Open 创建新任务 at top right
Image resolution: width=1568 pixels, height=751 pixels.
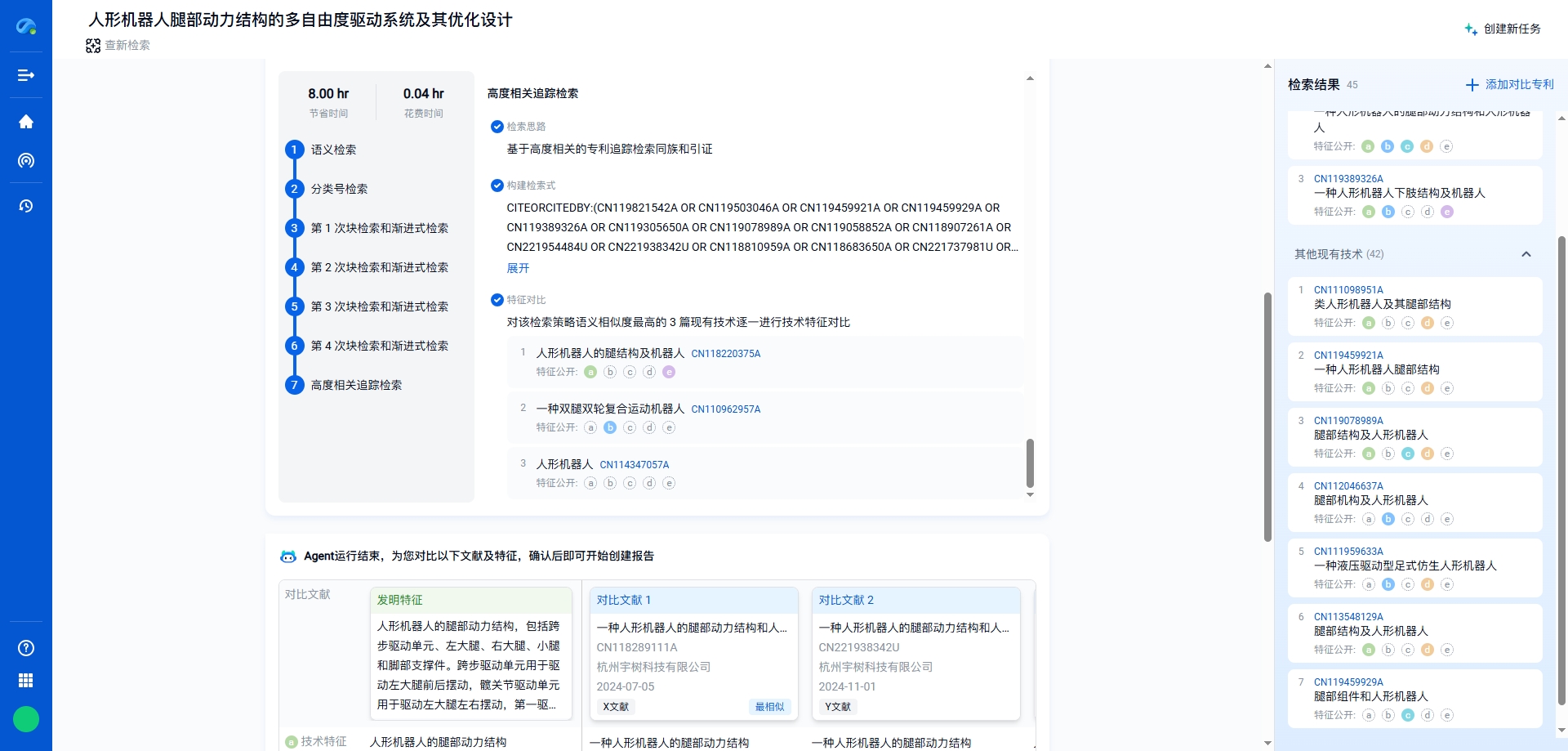[x=1511, y=28]
